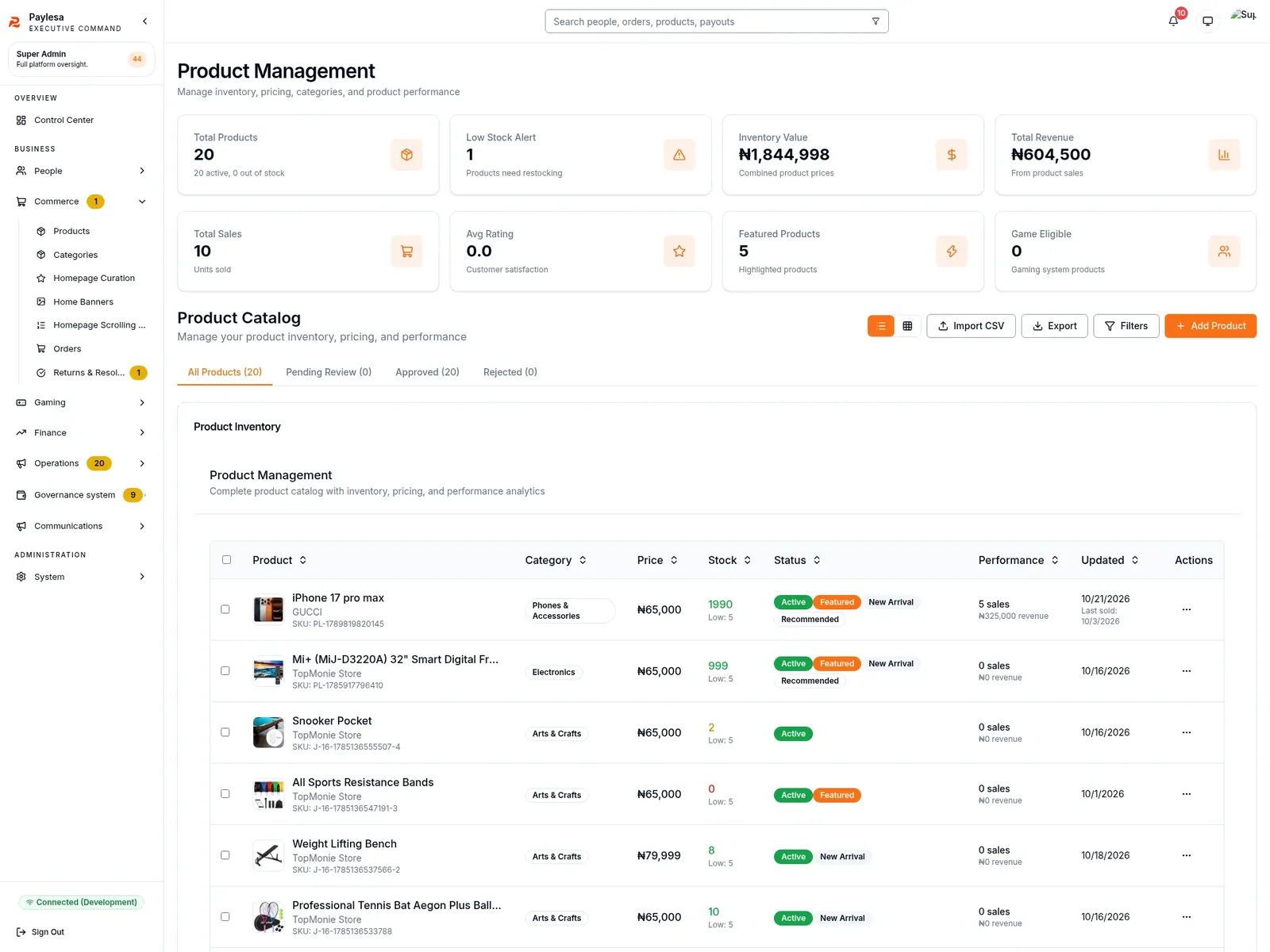Open actions menu for iPhone 17 pro max

tap(1186, 610)
